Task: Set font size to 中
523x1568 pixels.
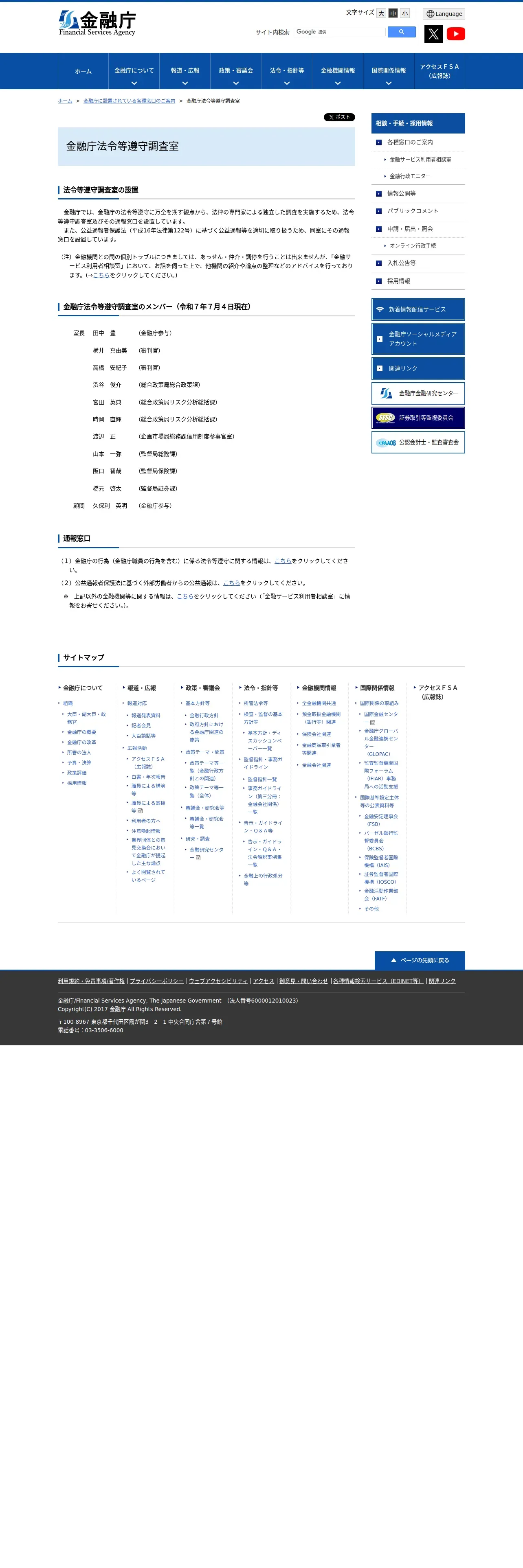Action: (x=393, y=13)
